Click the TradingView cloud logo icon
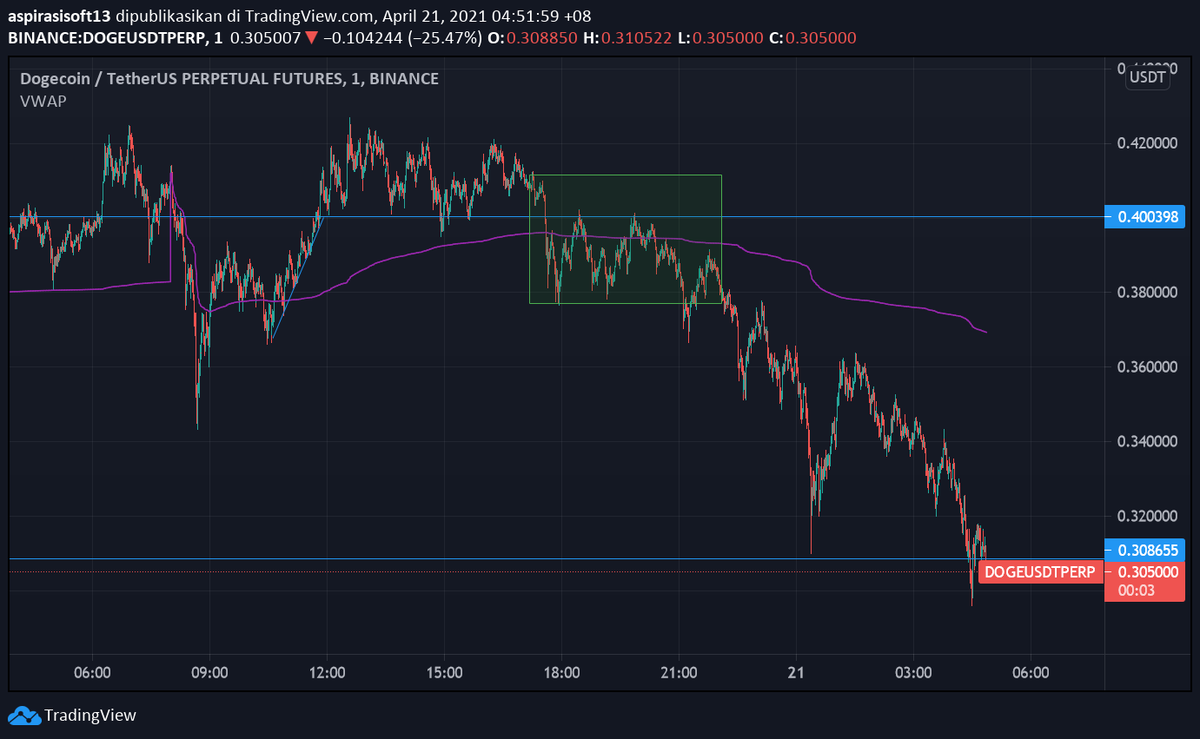The height and width of the screenshot is (739, 1200). pos(23,715)
